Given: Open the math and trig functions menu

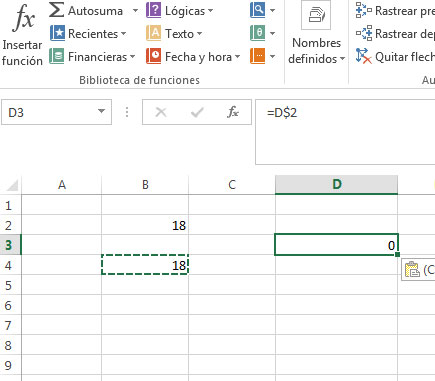Looking at the screenshot, I should coord(262,33).
